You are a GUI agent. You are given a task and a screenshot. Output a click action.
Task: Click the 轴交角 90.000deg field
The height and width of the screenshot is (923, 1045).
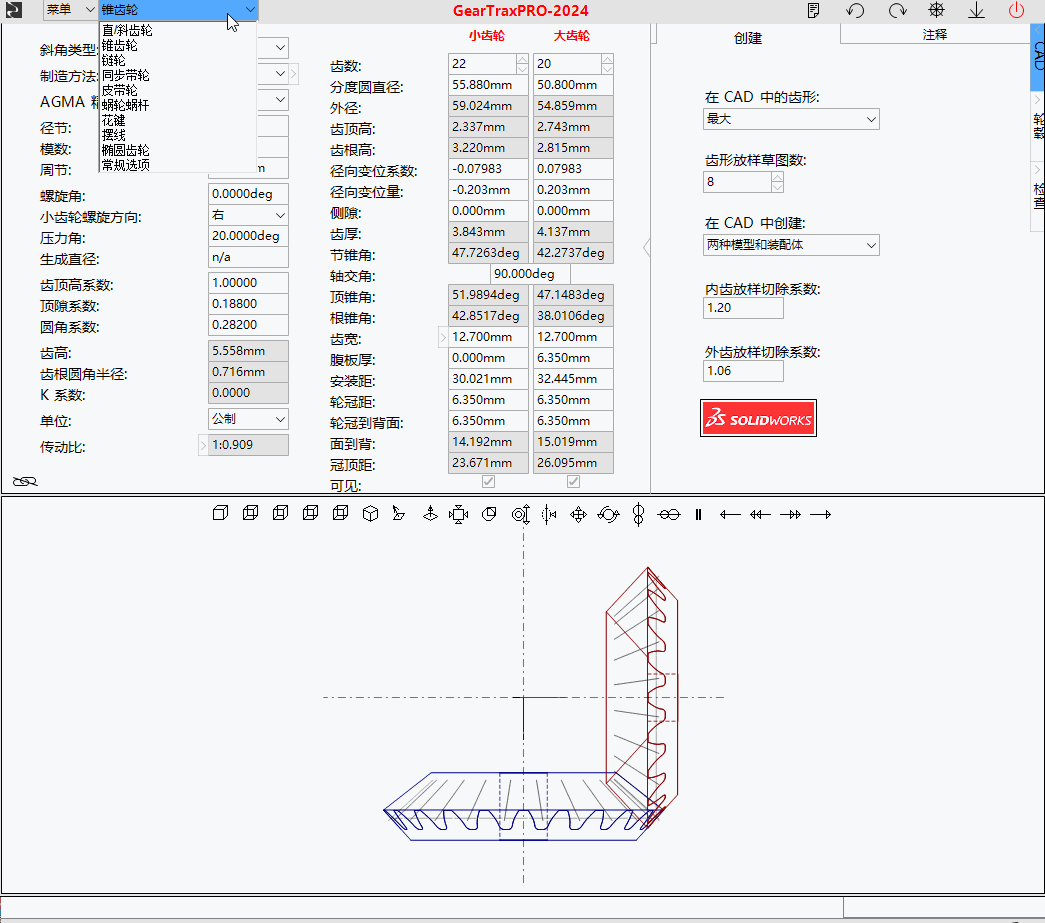coord(530,274)
